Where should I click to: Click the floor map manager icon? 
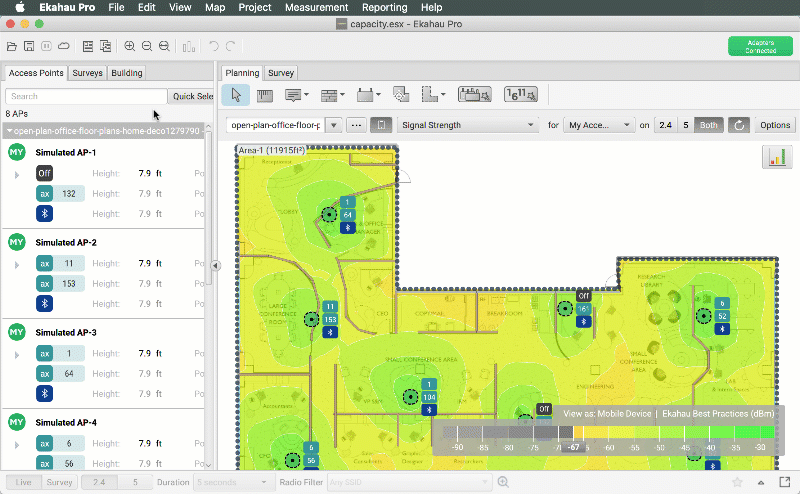[381, 125]
